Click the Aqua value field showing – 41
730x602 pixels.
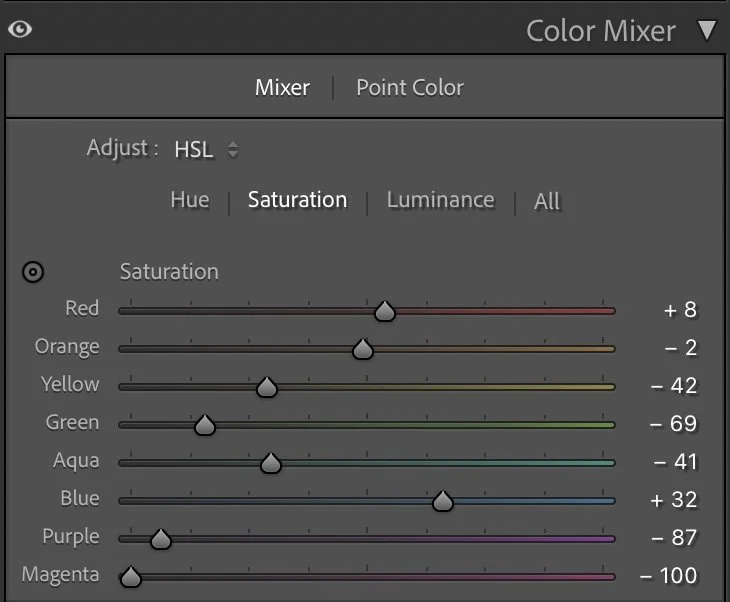pyautogui.click(x=675, y=462)
